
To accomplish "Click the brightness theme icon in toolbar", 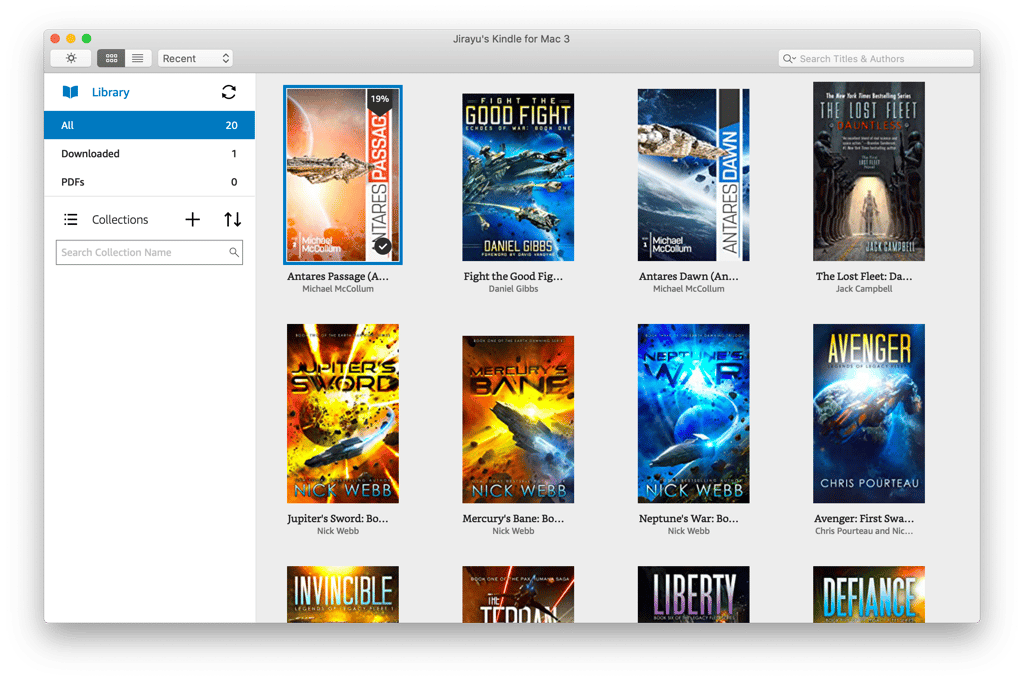I will click(x=71, y=58).
